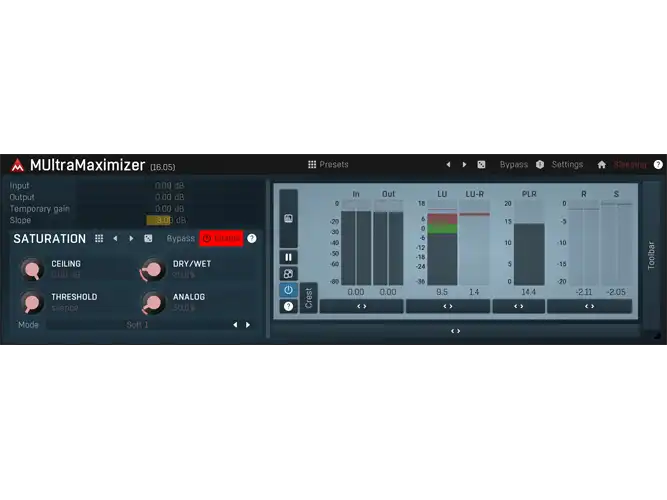Select next Mode with right arrow

click(x=248, y=325)
